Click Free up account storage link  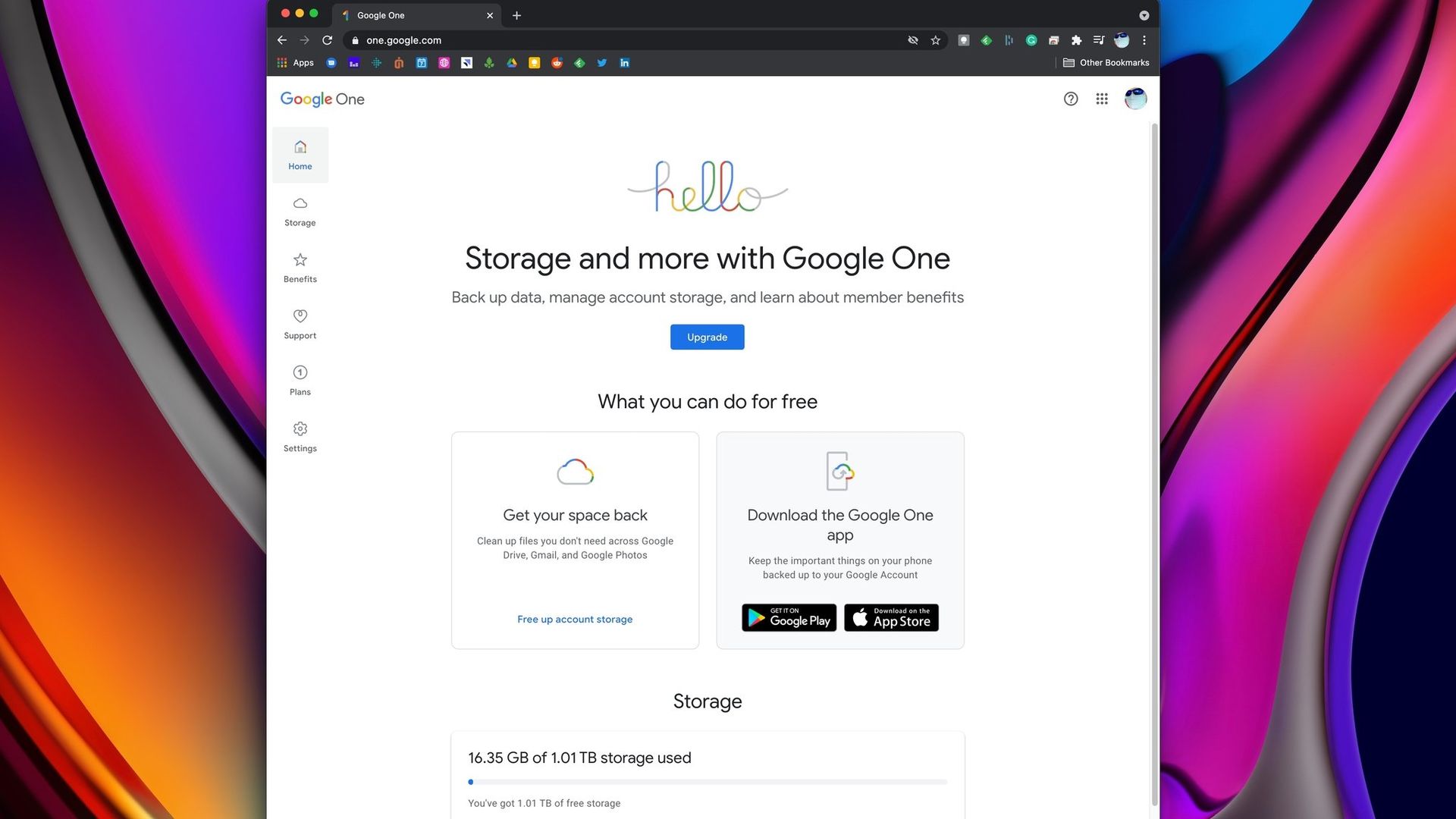click(x=575, y=620)
